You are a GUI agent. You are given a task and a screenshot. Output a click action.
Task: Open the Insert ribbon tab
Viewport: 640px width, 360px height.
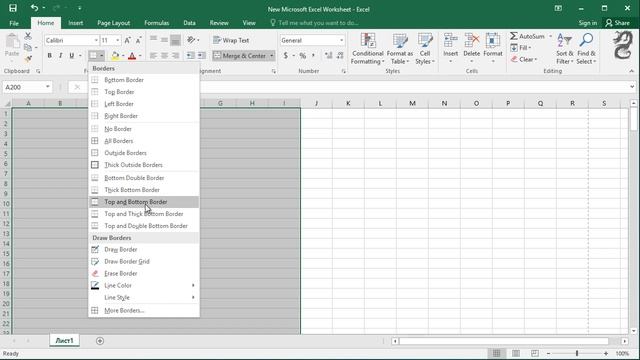(x=76, y=23)
